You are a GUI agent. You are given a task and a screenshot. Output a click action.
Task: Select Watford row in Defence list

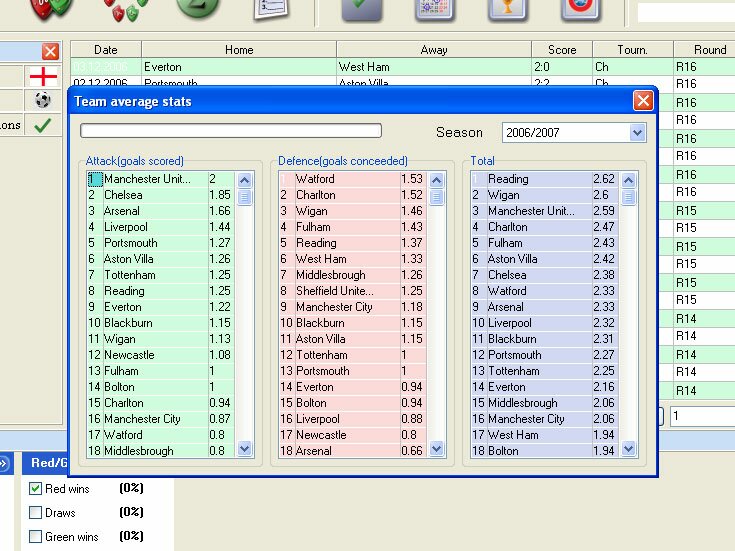point(352,179)
